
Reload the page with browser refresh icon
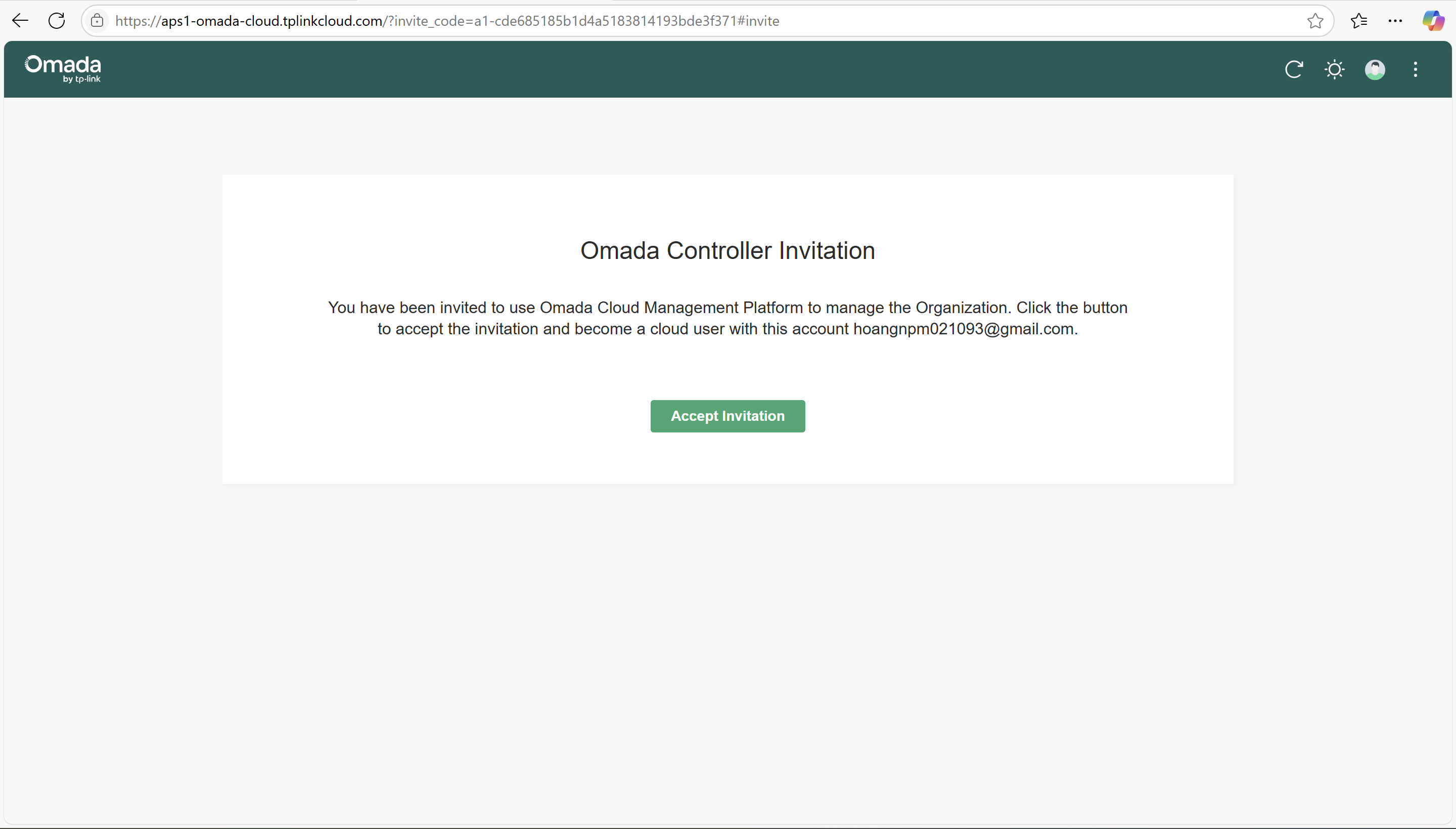pyautogui.click(x=56, y=21)
